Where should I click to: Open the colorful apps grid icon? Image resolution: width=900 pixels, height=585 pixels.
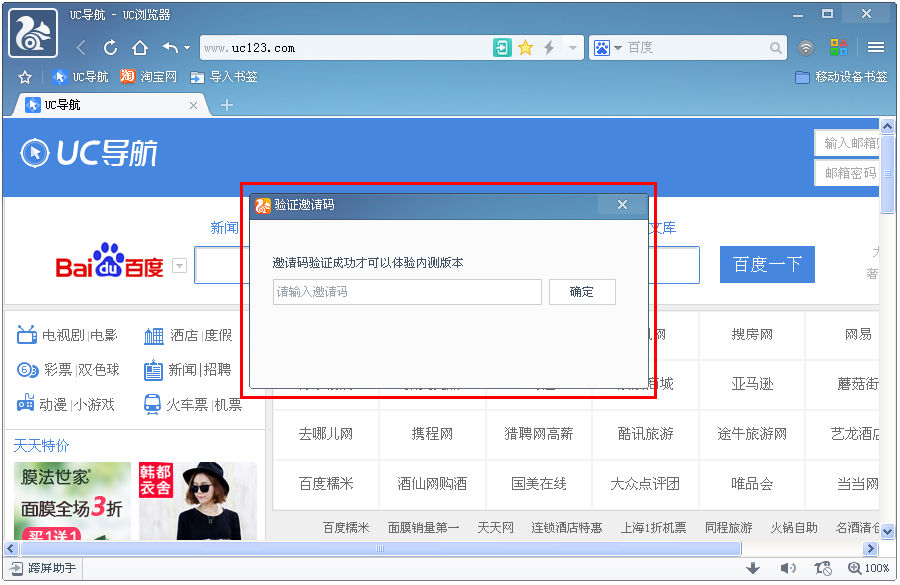pyautogui.click(x=839, y=48)
